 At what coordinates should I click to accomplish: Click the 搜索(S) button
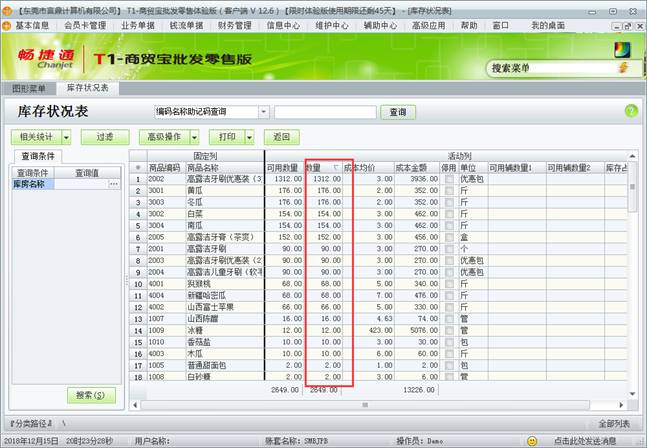91,396
